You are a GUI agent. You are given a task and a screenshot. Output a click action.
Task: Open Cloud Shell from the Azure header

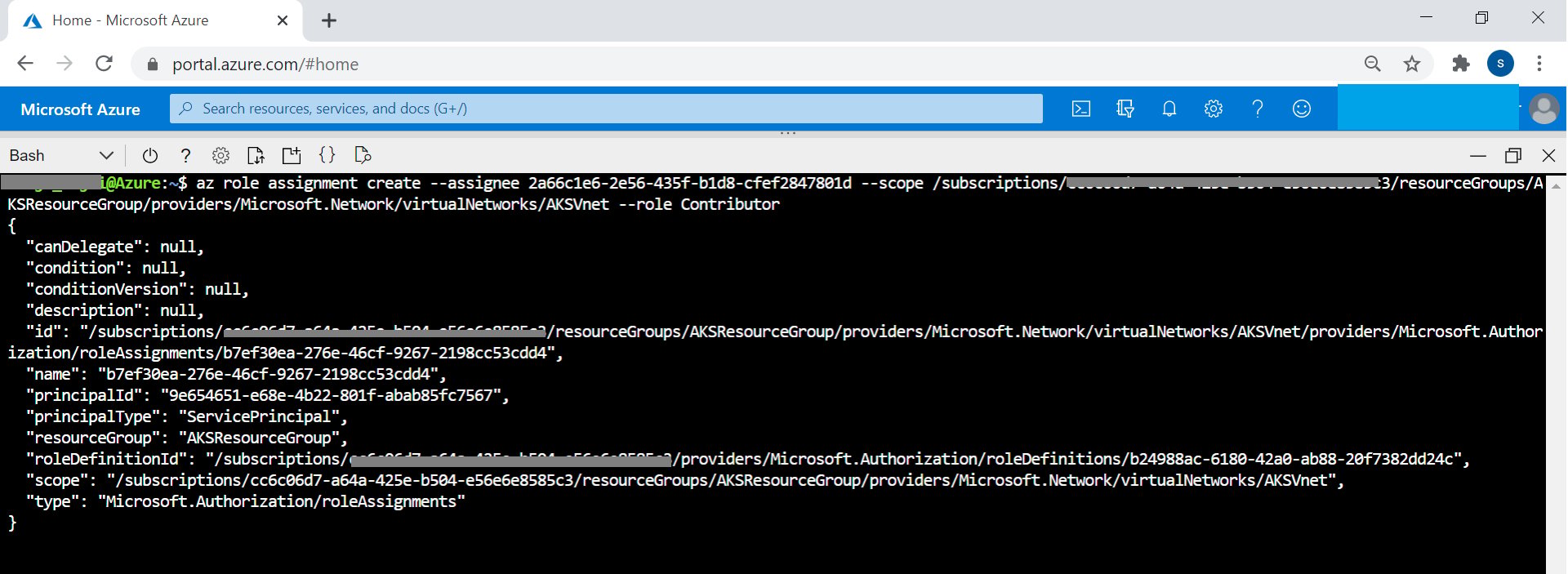coord(1080,109)
